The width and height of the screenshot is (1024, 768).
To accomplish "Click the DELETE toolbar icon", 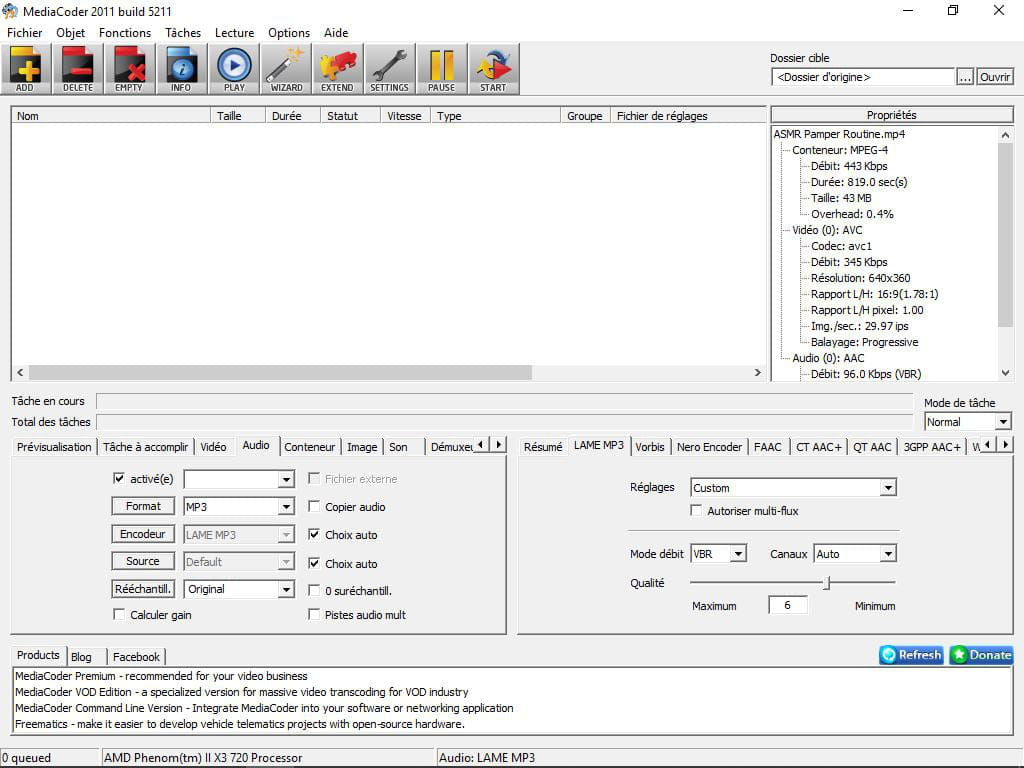I will point(78,69).
